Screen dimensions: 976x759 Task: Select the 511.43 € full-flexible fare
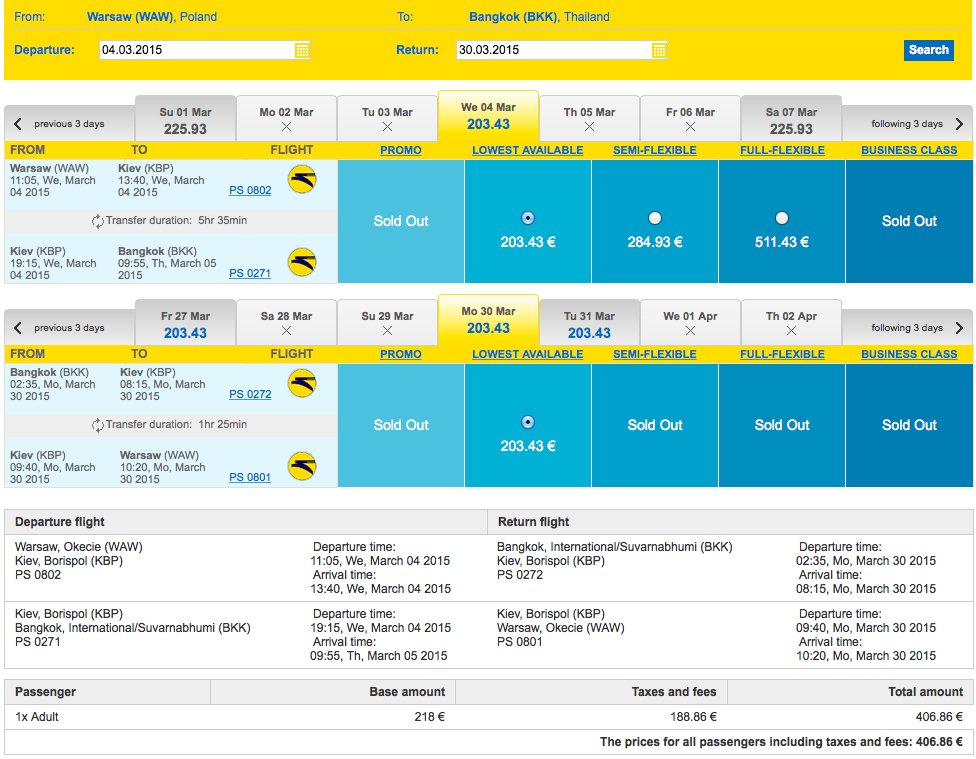(x=782, y=218)
